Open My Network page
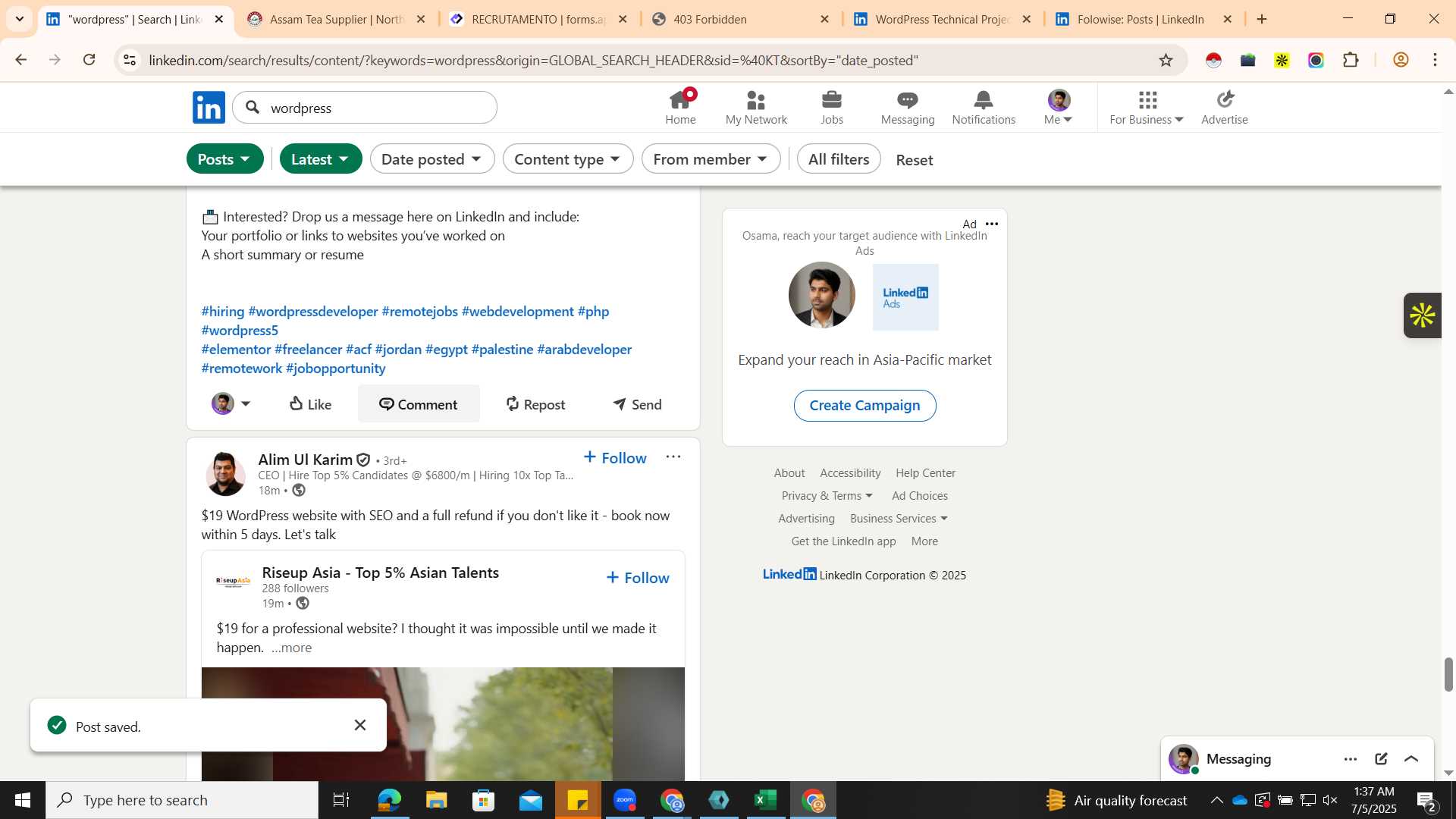Image resolution: width=1456 pixels, height=819 pixels. 756,107
